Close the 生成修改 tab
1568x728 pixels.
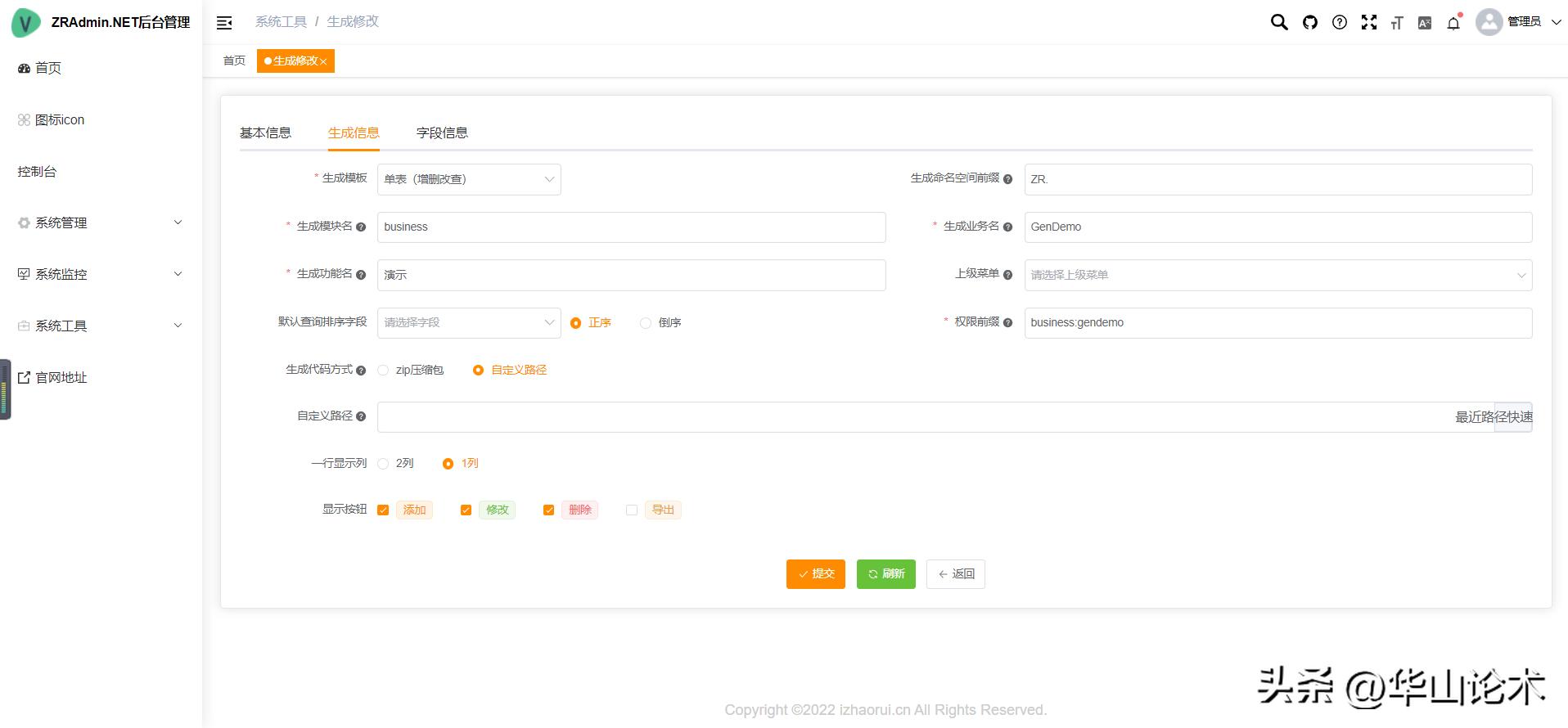click(x=323, y=61)
